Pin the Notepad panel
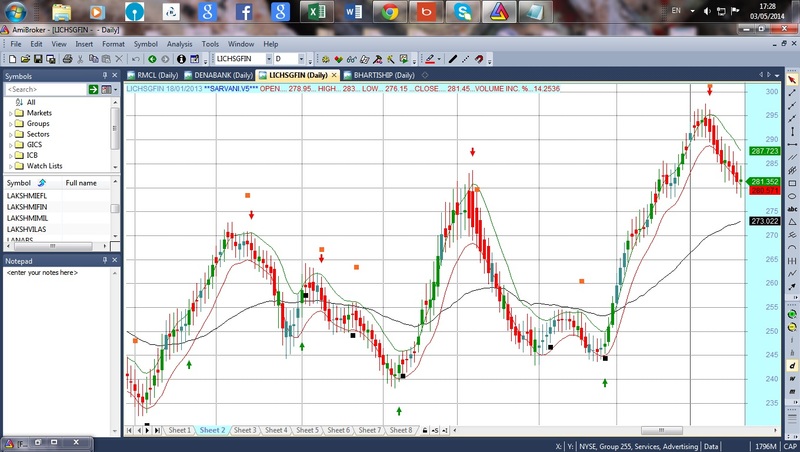 coord(105,260)
